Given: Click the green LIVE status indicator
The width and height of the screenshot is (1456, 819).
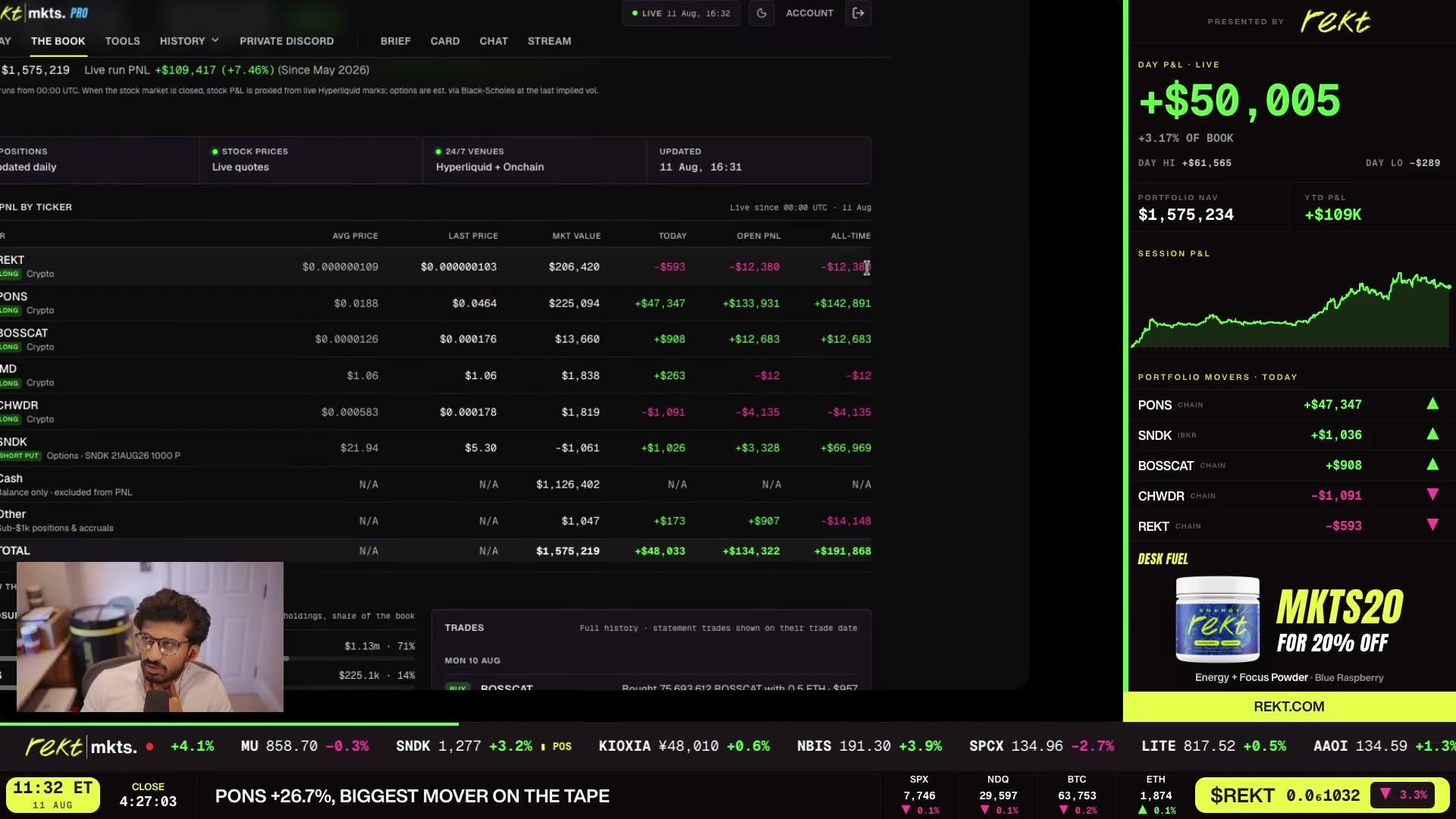Looking at the screenshot, I should [x=680, y=13].
